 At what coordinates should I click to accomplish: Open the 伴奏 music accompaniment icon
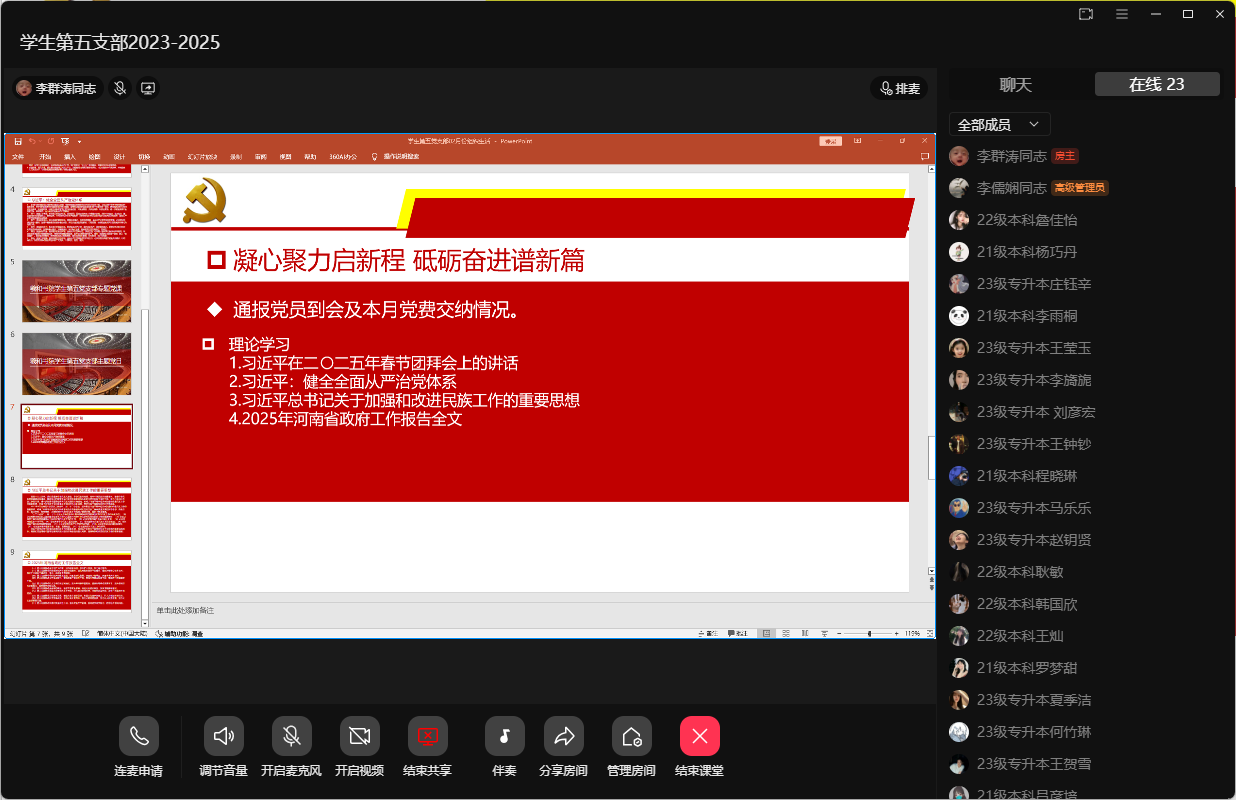[x=504, y=737]
